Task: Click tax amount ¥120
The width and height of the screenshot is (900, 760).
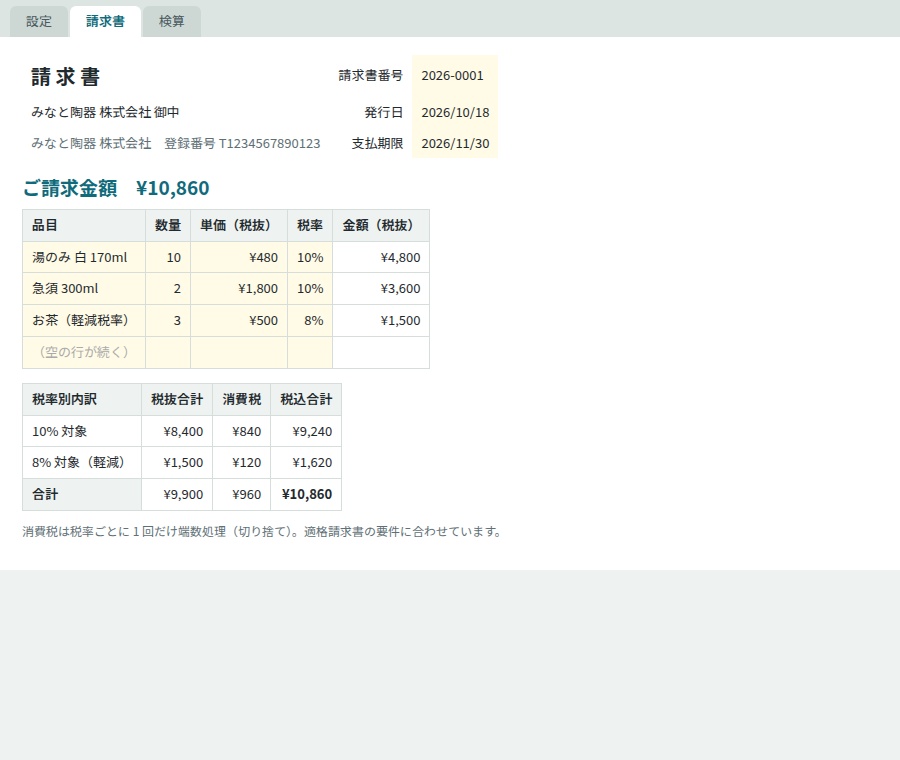Action: tap(242, 463)
